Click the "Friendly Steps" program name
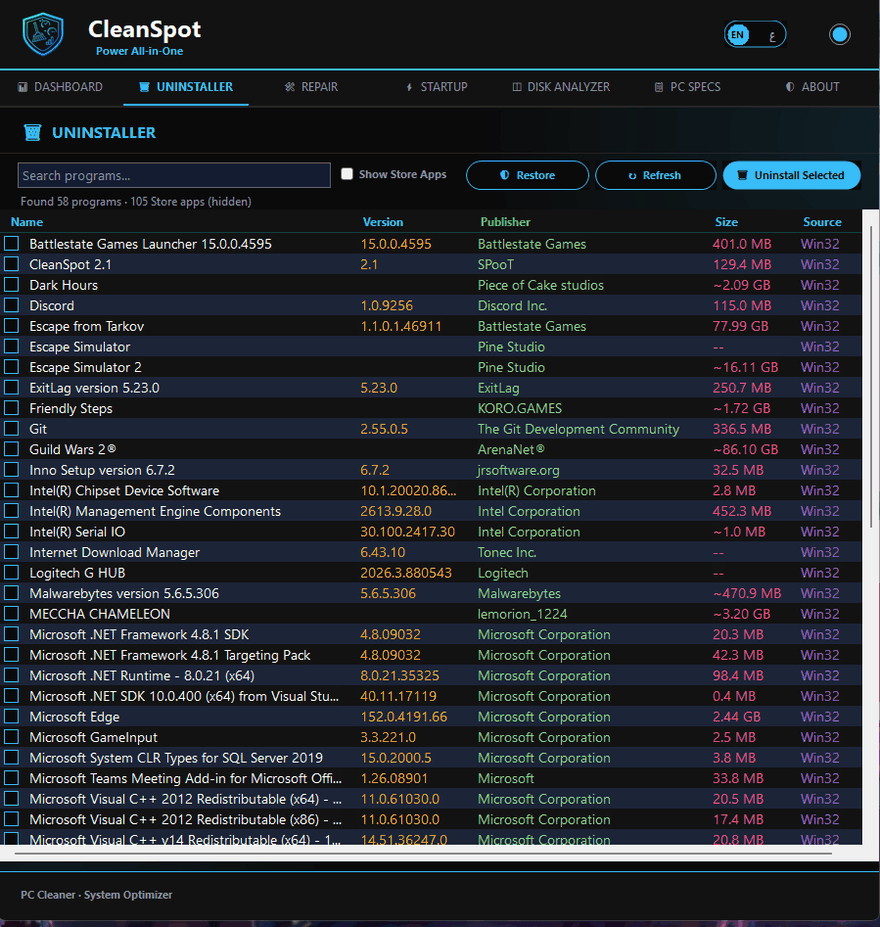The height and width of the screenshot is (927, 880). (x=71, y=409)
